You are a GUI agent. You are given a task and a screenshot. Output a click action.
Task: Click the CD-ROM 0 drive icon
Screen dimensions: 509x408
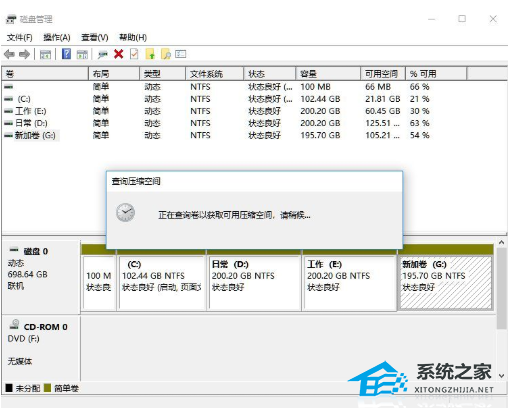coord(14,324)
